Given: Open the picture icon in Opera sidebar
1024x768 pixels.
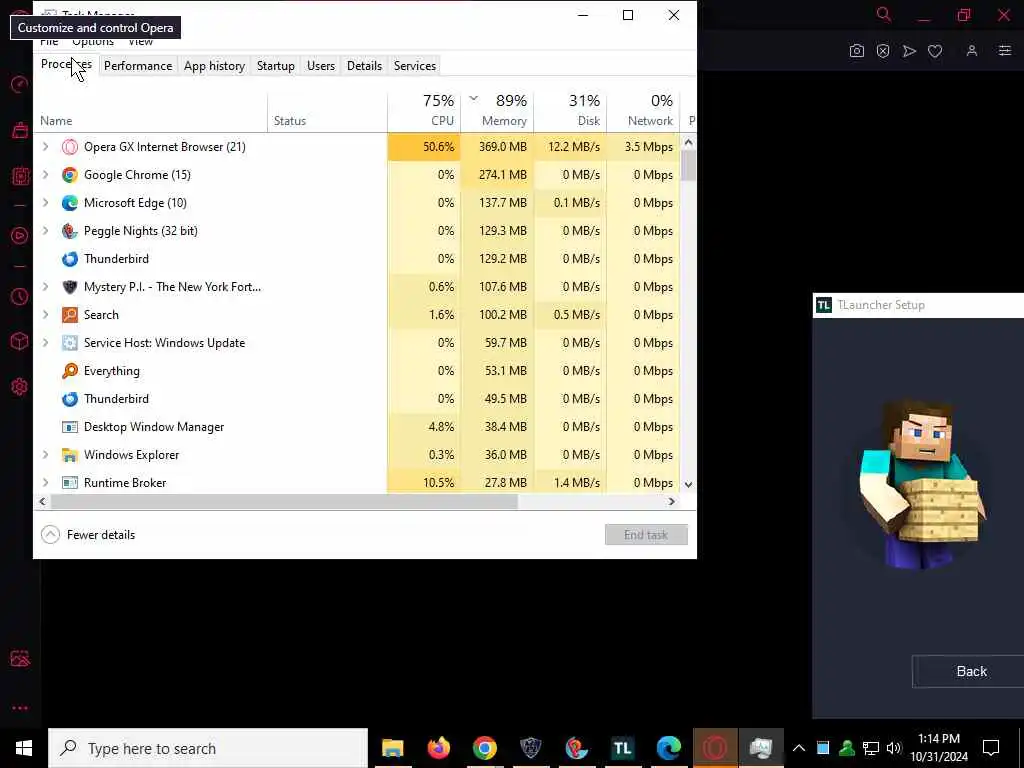Looking at the screenshot, I should pyautogui.click(x=20, y=658).
